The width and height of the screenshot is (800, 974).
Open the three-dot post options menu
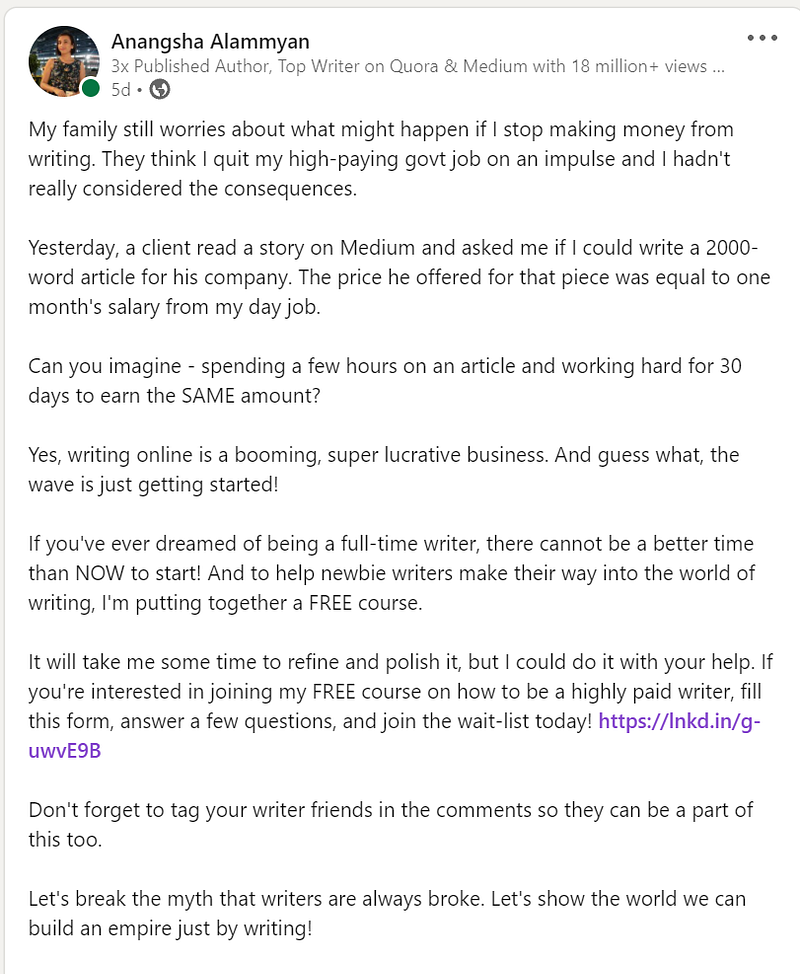click(761, 39)
